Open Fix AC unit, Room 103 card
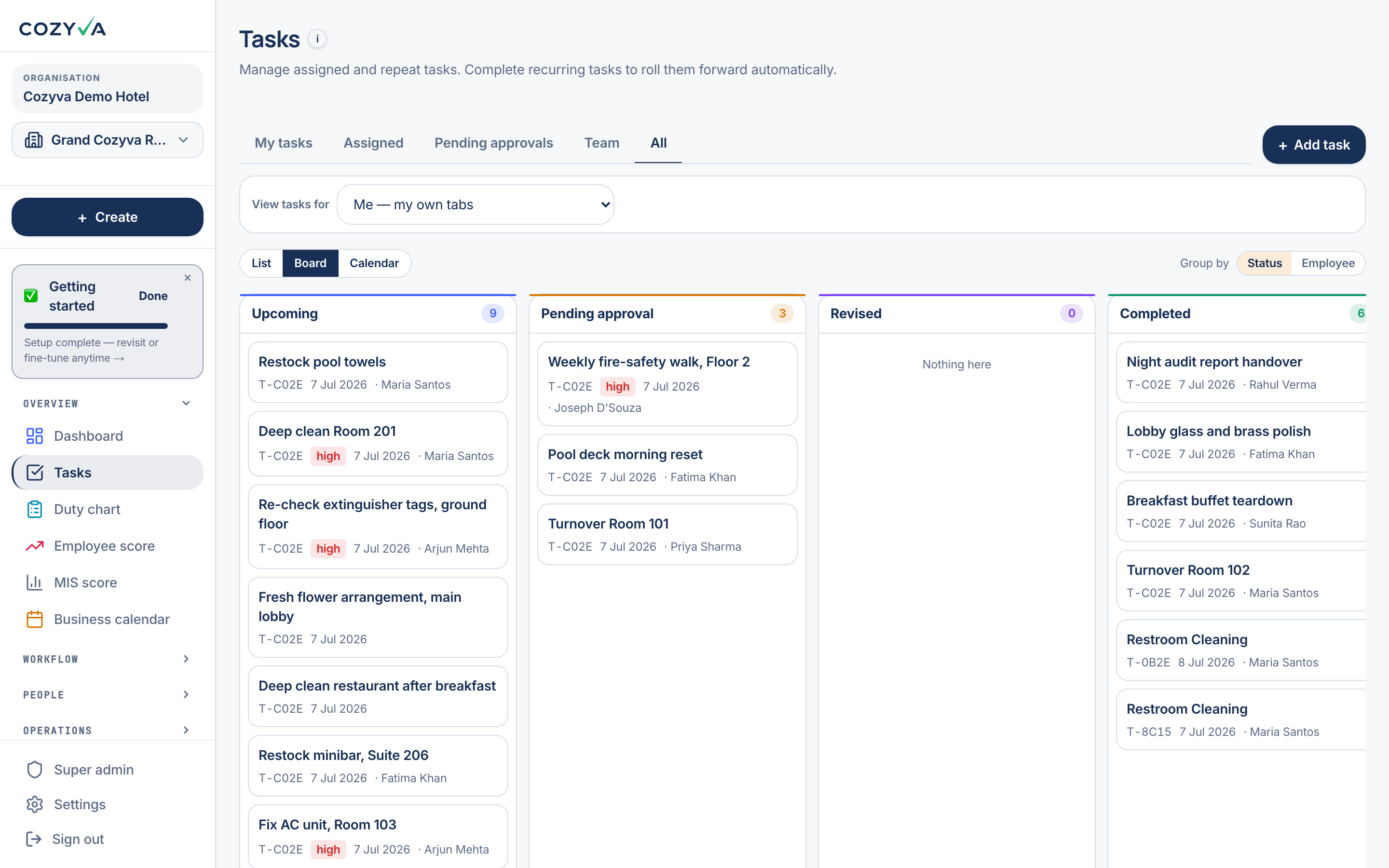 [378, 837]
